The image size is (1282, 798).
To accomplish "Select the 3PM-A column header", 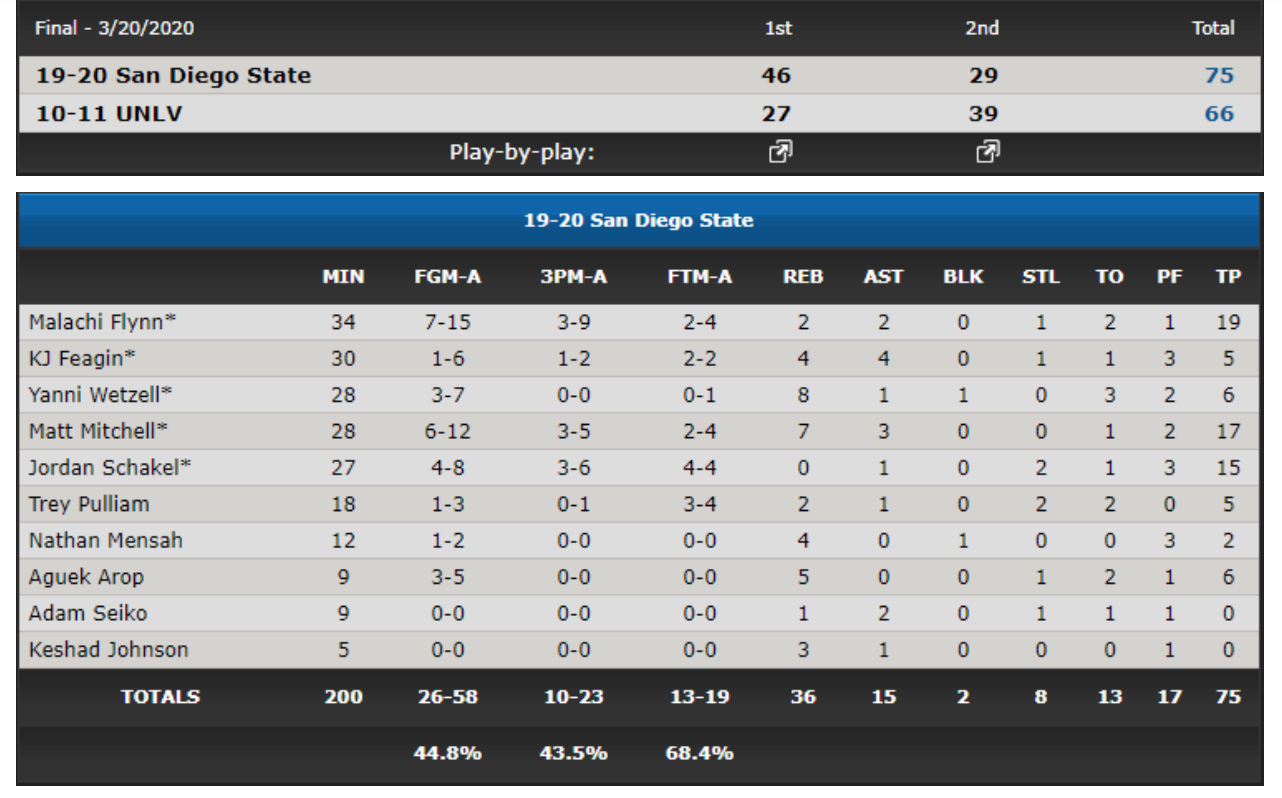I will pos(574,278).
